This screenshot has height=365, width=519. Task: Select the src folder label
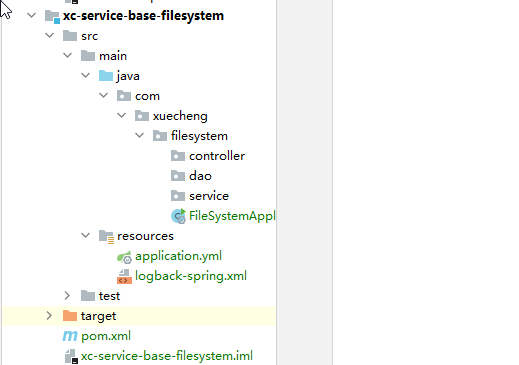(x=89, y=36)
